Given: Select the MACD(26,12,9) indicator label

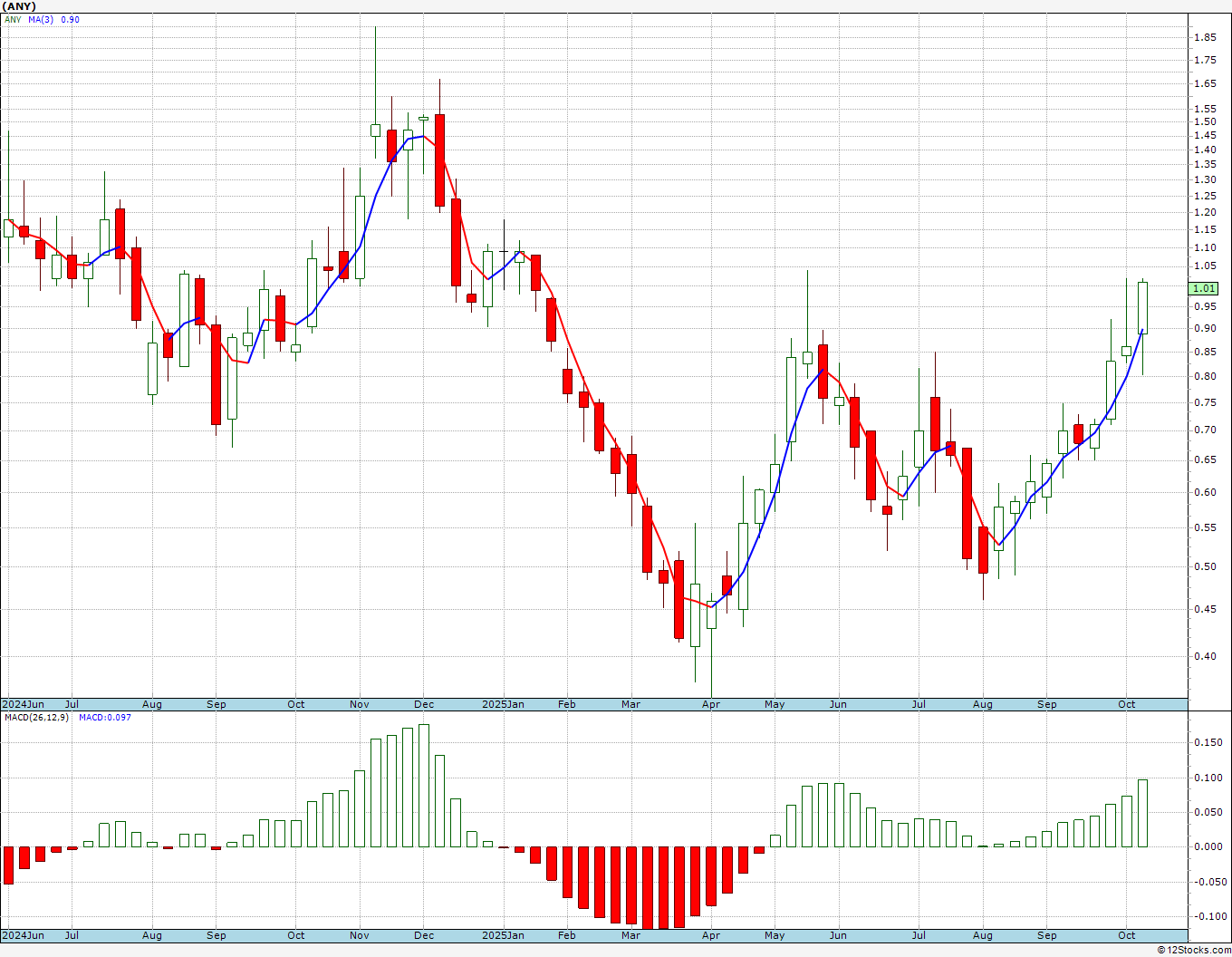Looking at the screenshot, I should point(36,718).
